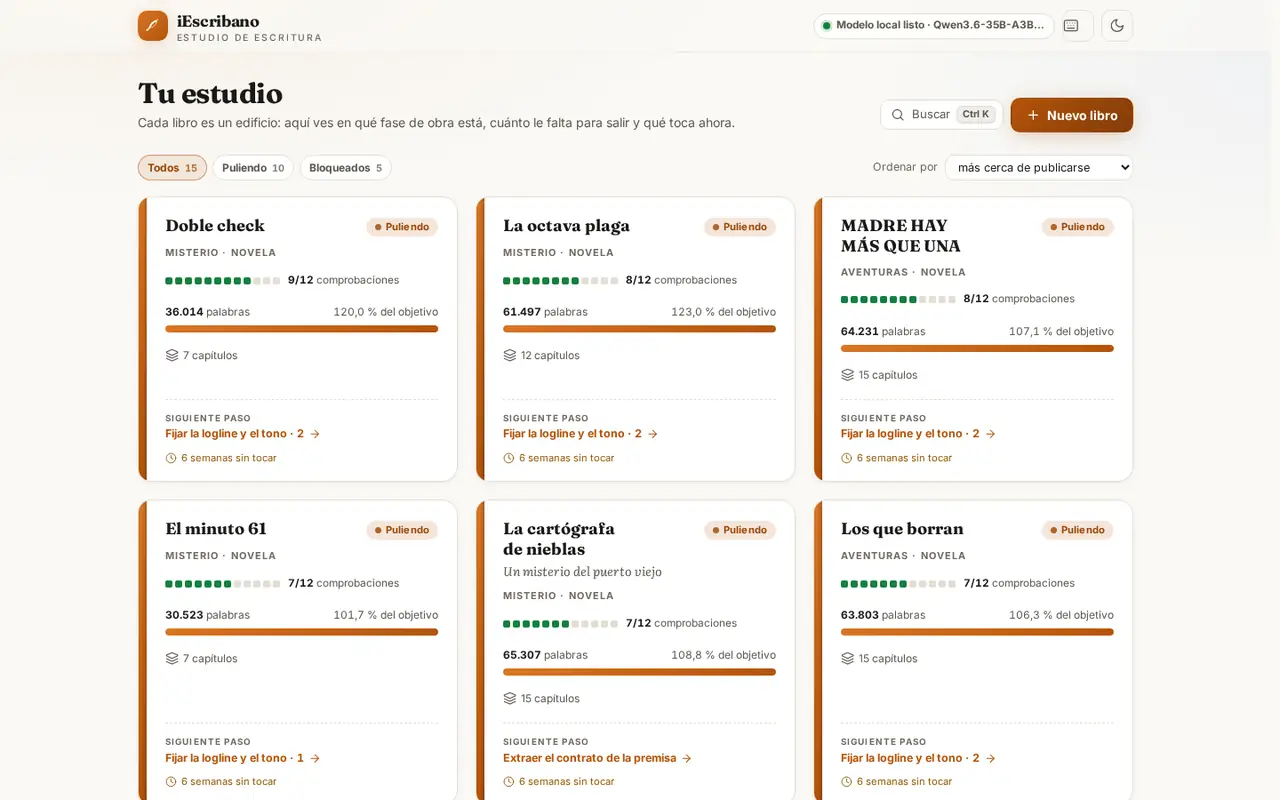
Task: Click the '63.803 palabras' word count
Action: click(883, 615)
